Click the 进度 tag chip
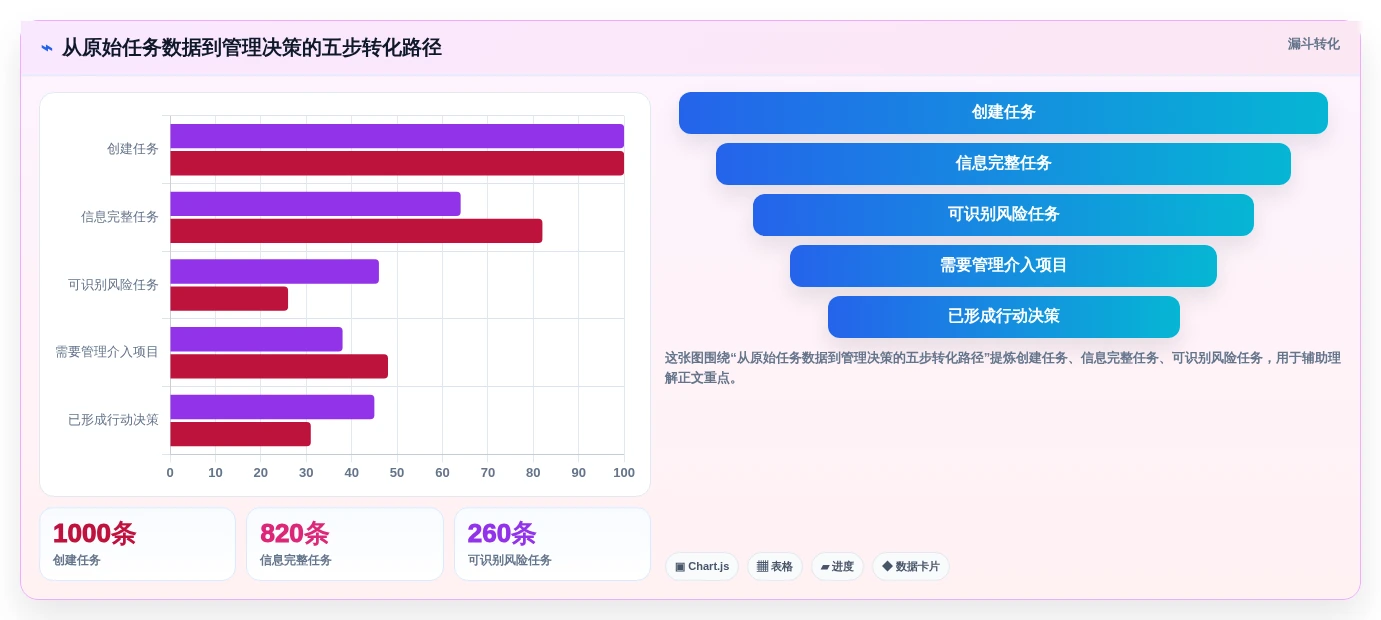This screenshot has height=620, width=1381. (837, 567)
